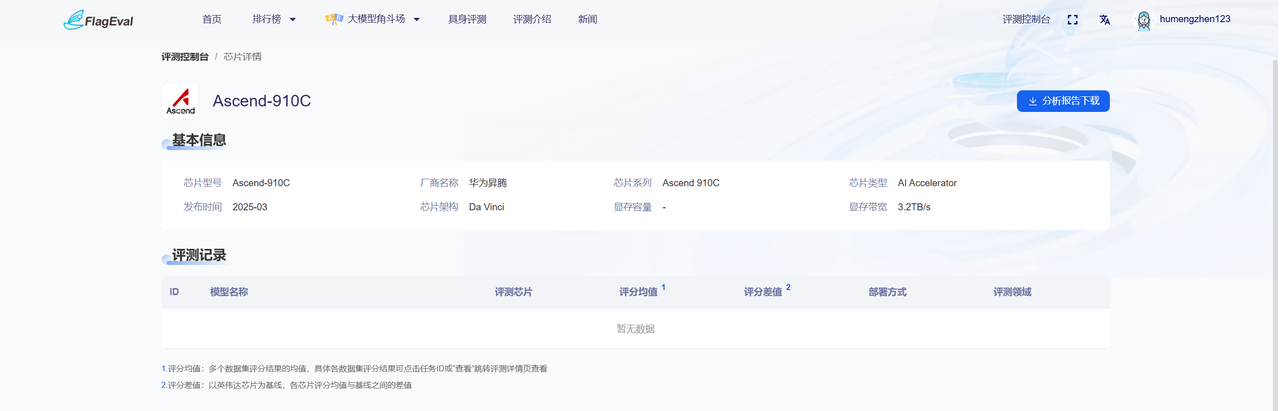Click footnote 1 about 评分均值
1280x411 pixels.
pos(354,369)
